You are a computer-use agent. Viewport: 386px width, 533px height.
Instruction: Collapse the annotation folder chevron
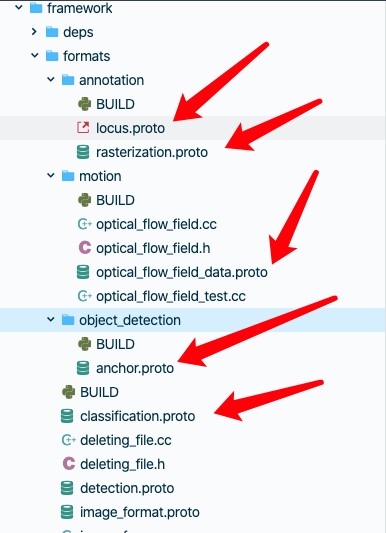pos(51,80)
